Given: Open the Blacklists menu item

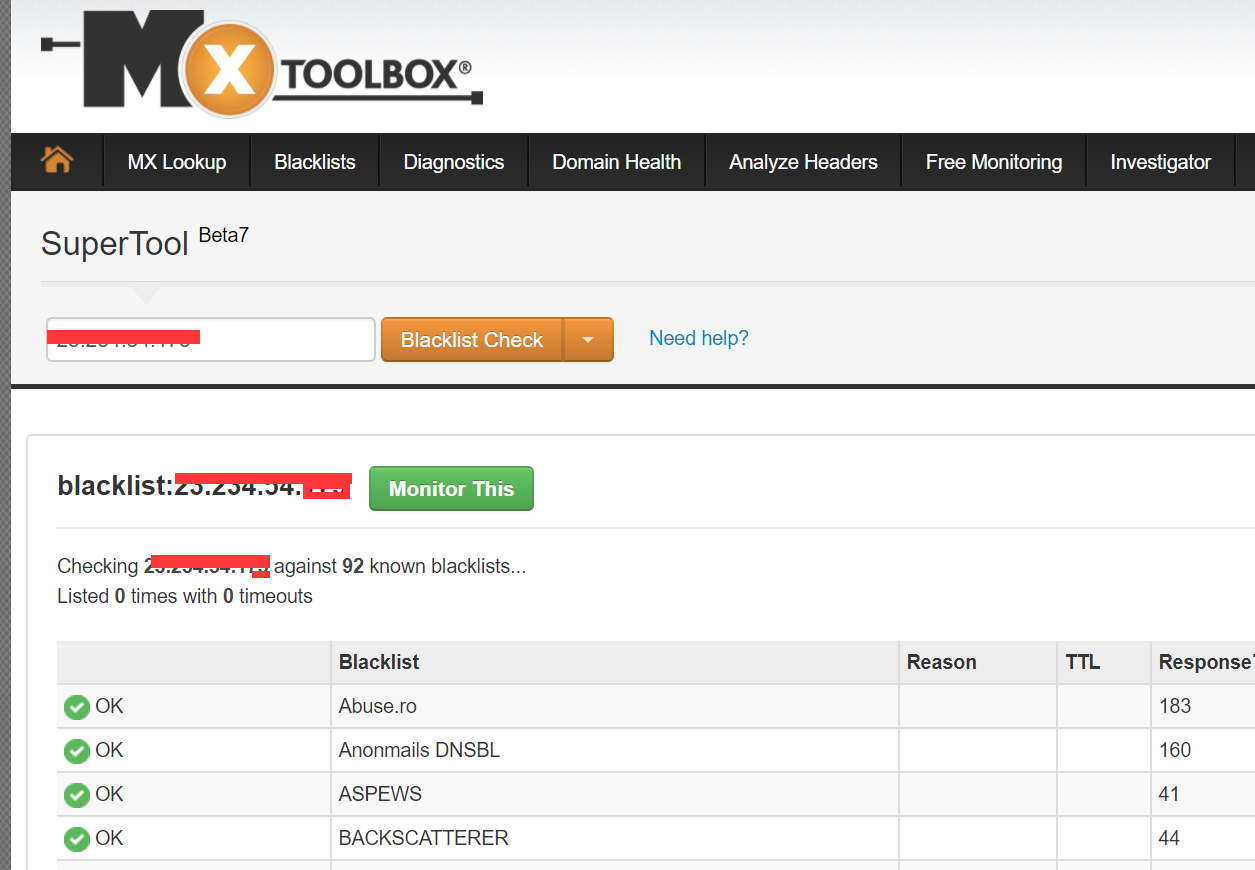Looking at the screenshot, I should point(315,162).
